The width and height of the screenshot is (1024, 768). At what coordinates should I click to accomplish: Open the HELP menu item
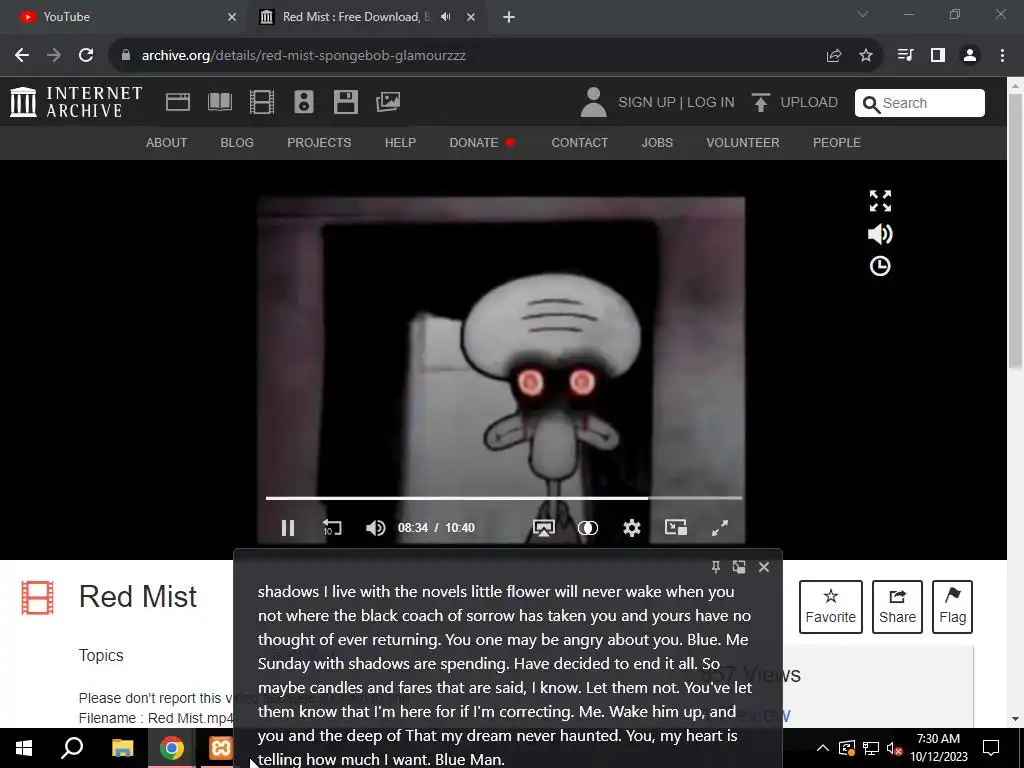point(400,142)
